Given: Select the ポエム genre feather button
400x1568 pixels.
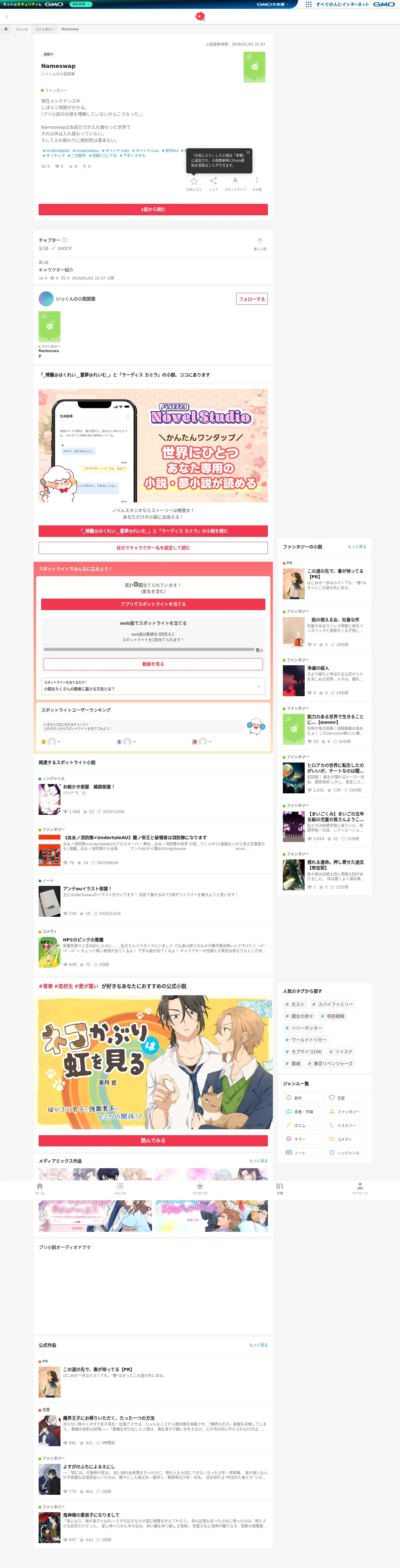Looking at the screenshot, I should 302,1126.
